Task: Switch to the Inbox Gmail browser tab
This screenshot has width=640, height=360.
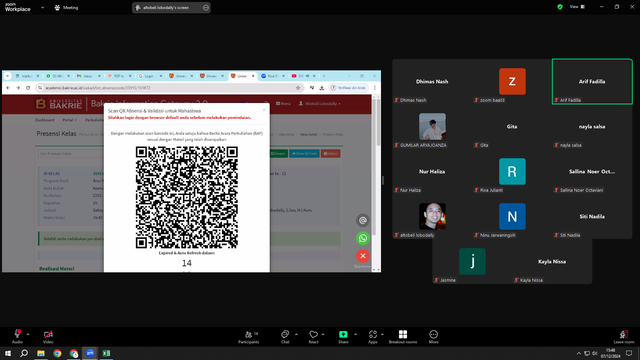Action: 88,76
